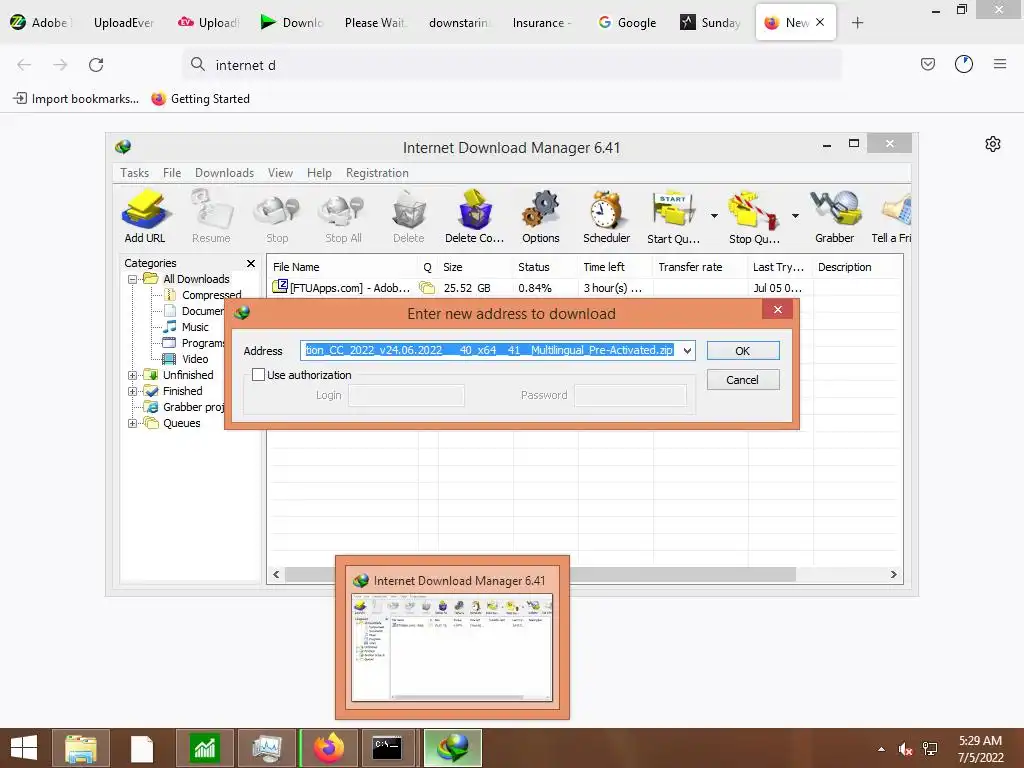The width and height of the screenshot is (1024, 768).
Task: Click the horizontal scrollbar right arrow
Action: (893, 575)
